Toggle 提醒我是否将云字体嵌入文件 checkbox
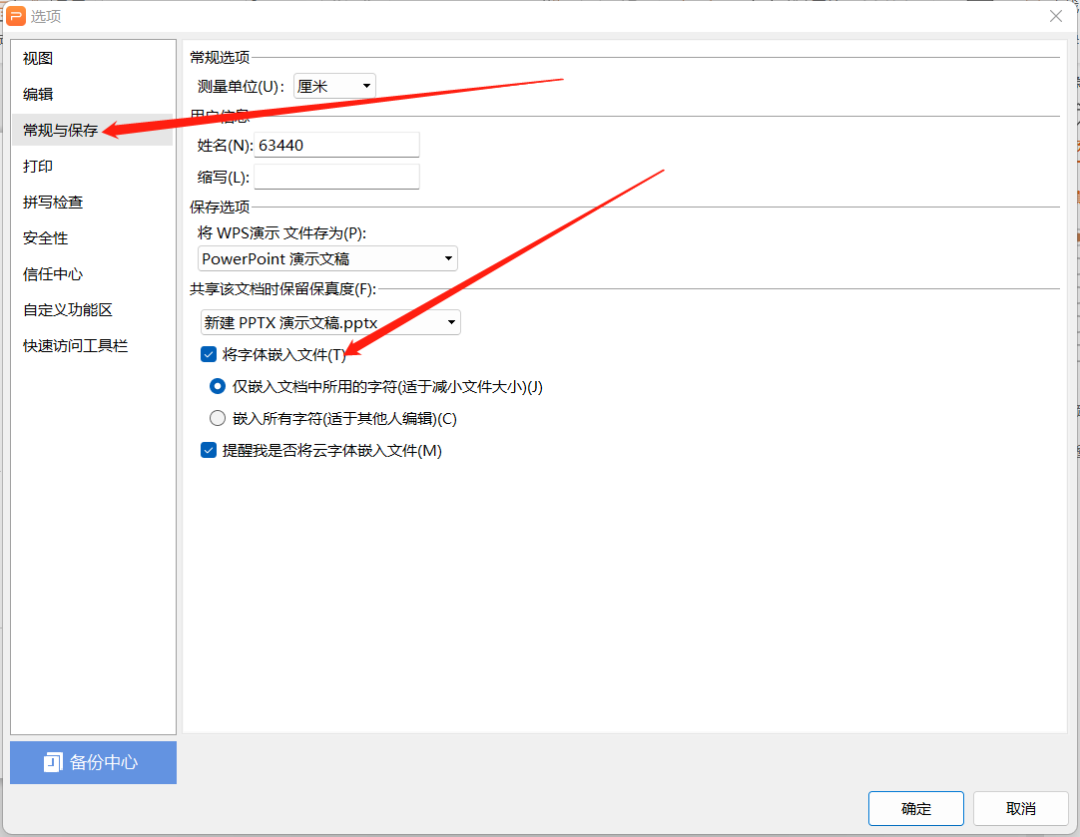1080x837 pixels. coord(209,450)
